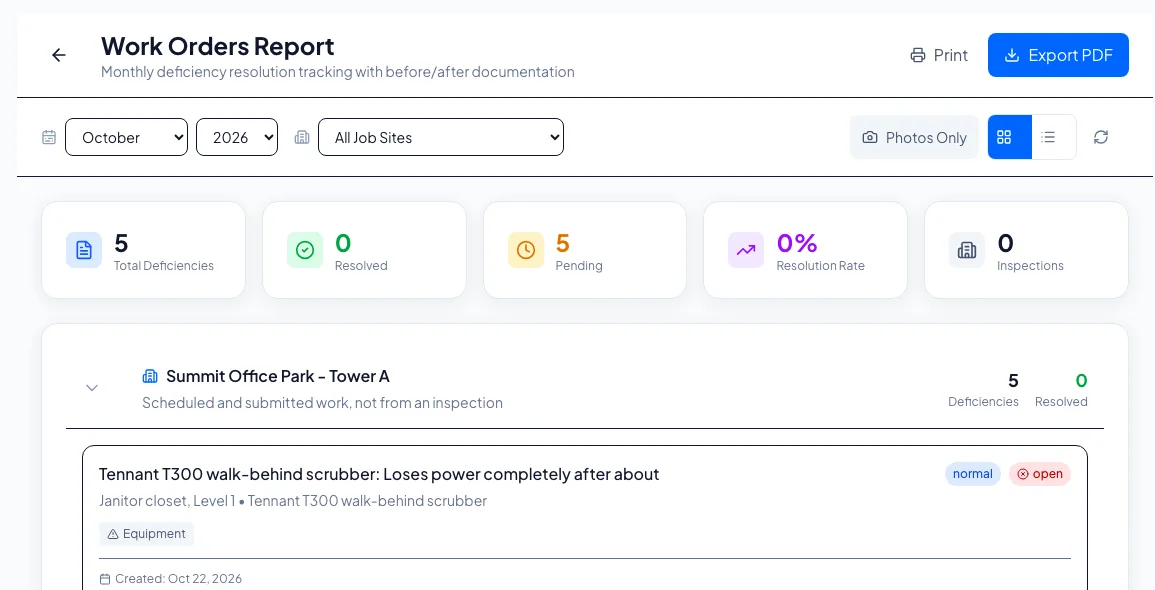1155x590 pixels.
Task: Click the Resolution Rate trend icon
Action: click(746, 250)
